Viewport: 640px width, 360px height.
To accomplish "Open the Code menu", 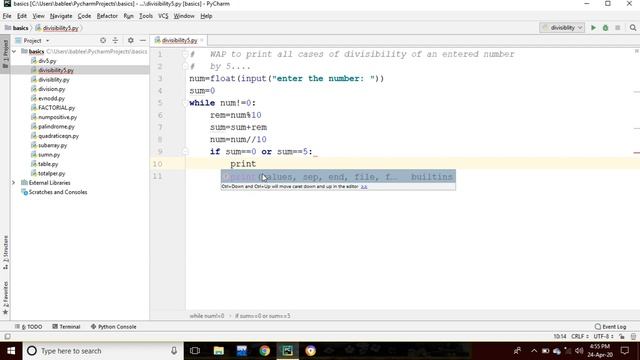I will point(84,16).
